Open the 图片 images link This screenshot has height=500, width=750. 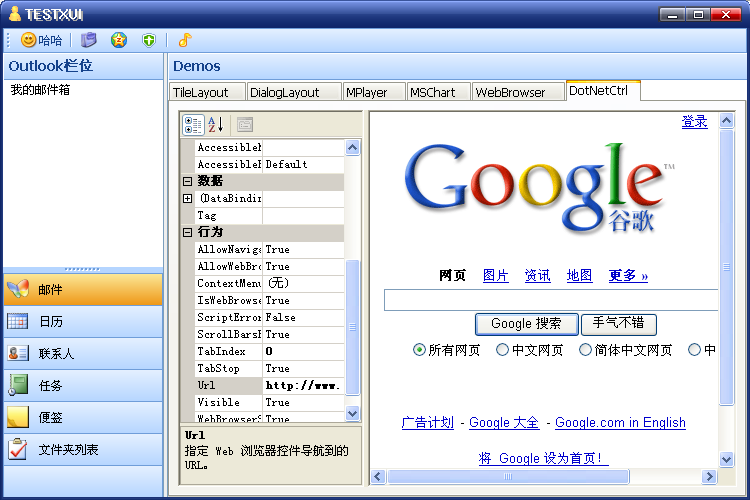pos(496,276)
